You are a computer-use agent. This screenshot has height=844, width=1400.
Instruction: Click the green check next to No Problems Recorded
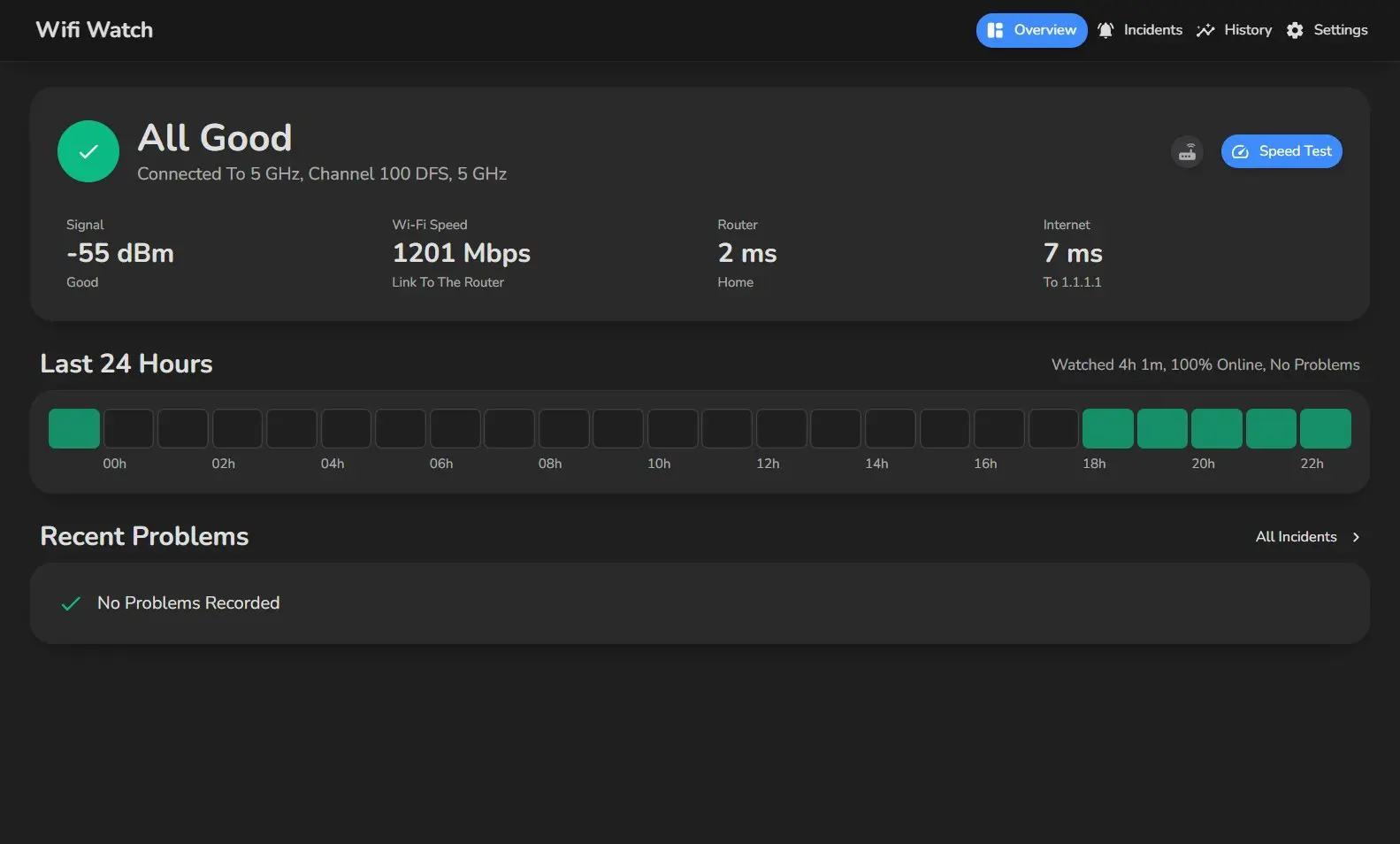(71, 603)
